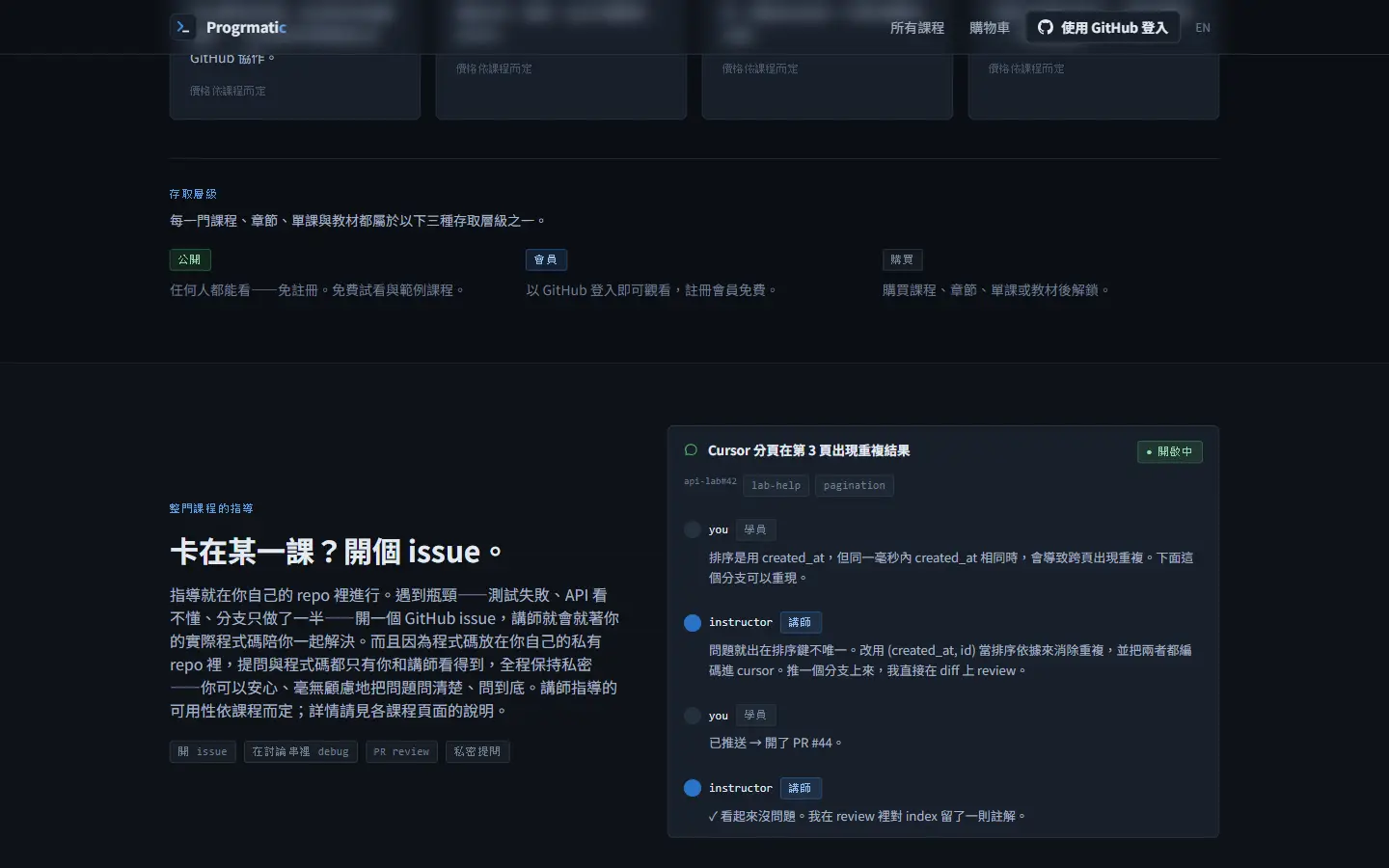The width and height of the screenshot is (1389, 868).
Task: Click the you avatar beside the created_at comment
Action: (x=693, y=529)
